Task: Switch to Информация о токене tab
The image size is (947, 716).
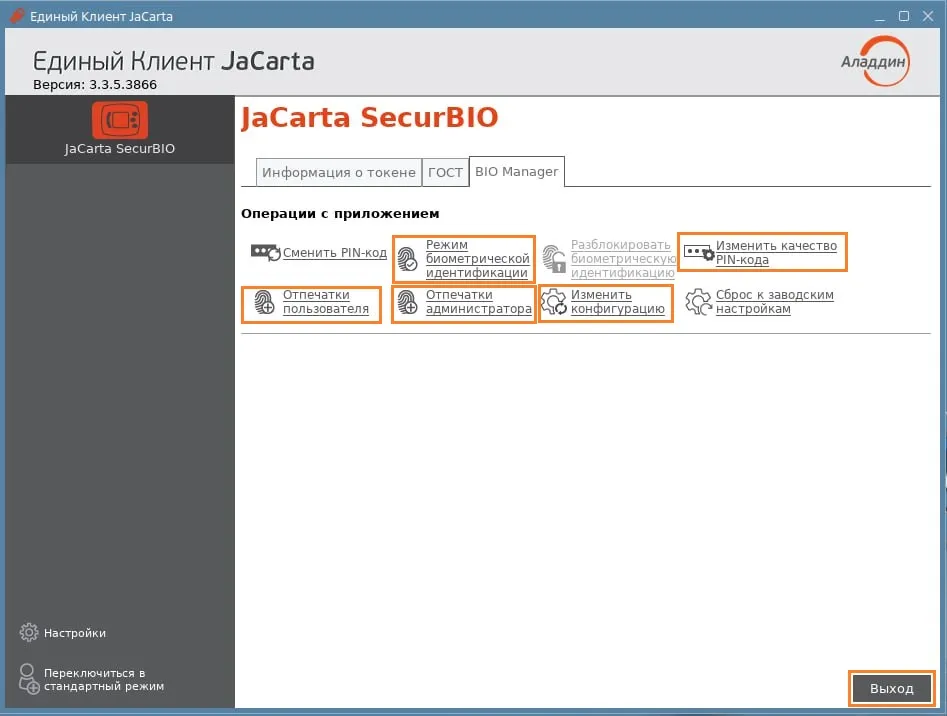Action: [x=339, y=173]
